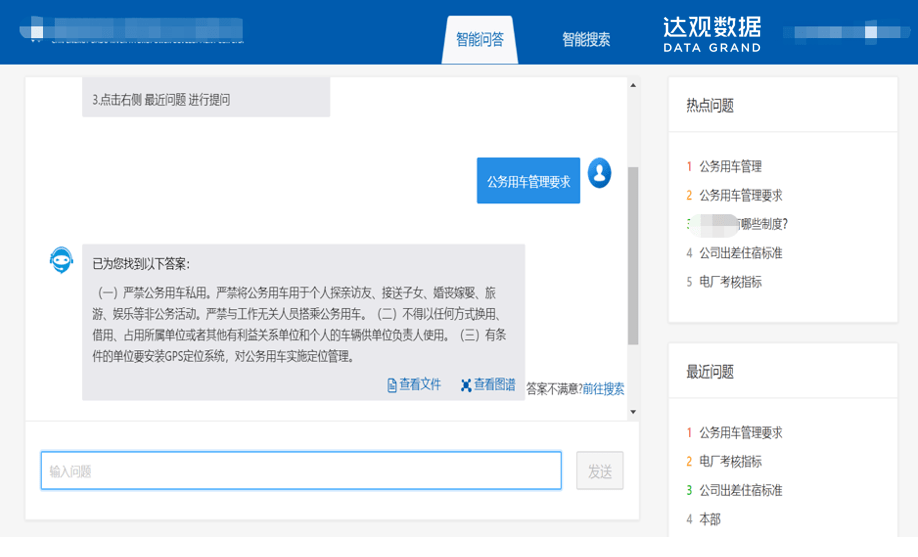Viewport: 918px width, 557px height.
Task: Switch to the 智能问答 tab
Action: [479, 40]
